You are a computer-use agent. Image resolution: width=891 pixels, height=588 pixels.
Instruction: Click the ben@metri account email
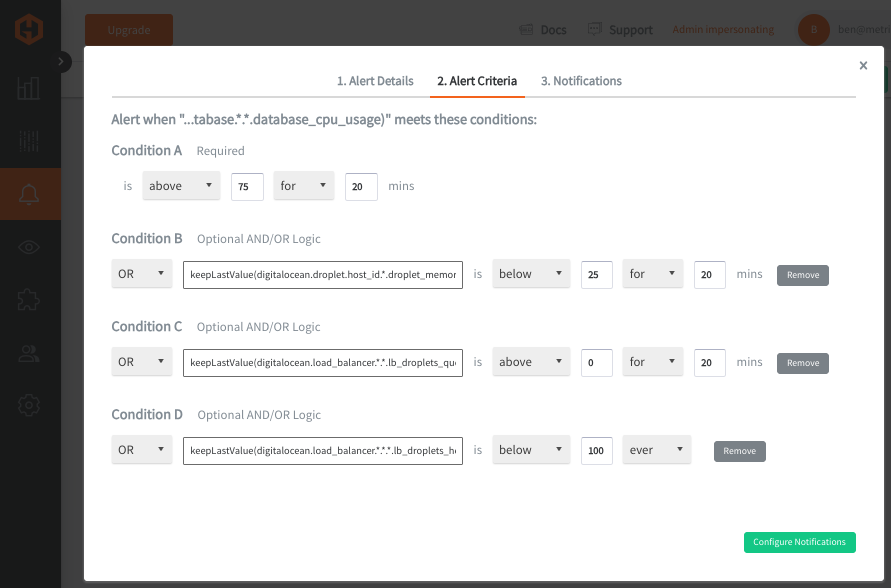point(864,30)
